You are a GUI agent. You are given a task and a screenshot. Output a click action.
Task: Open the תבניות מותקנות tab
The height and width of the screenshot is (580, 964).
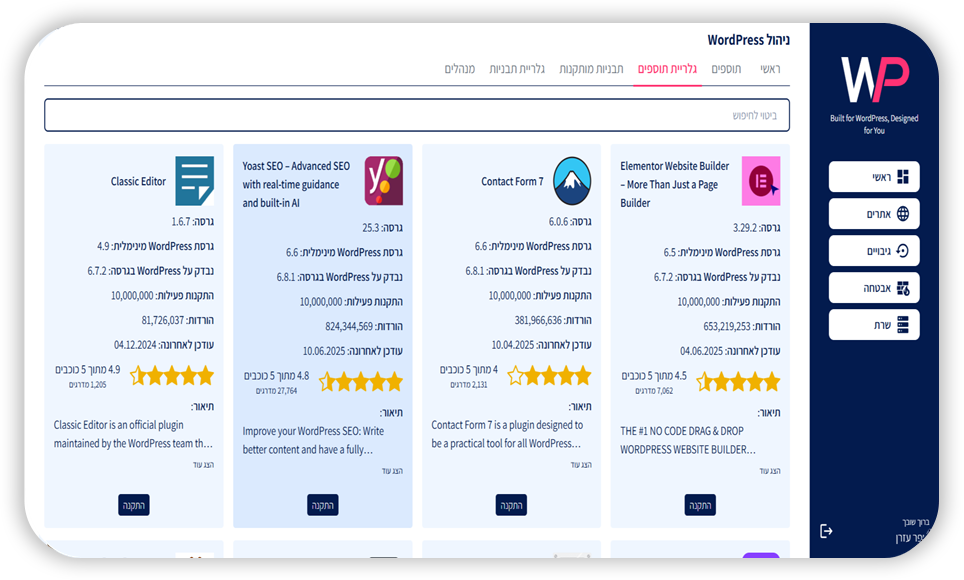(591, 69)
